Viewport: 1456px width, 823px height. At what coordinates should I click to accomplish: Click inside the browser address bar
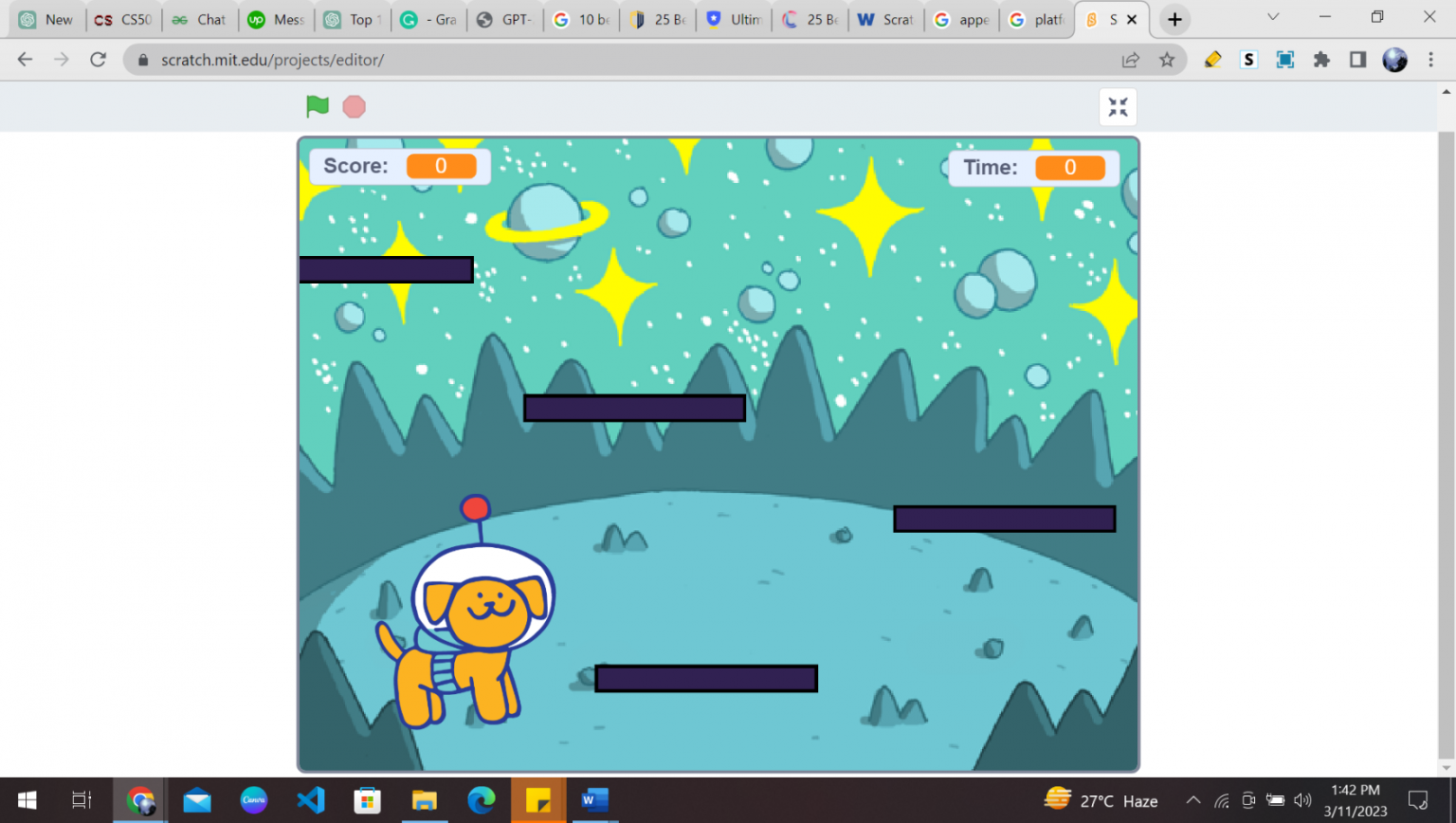(x=379, y=59)
